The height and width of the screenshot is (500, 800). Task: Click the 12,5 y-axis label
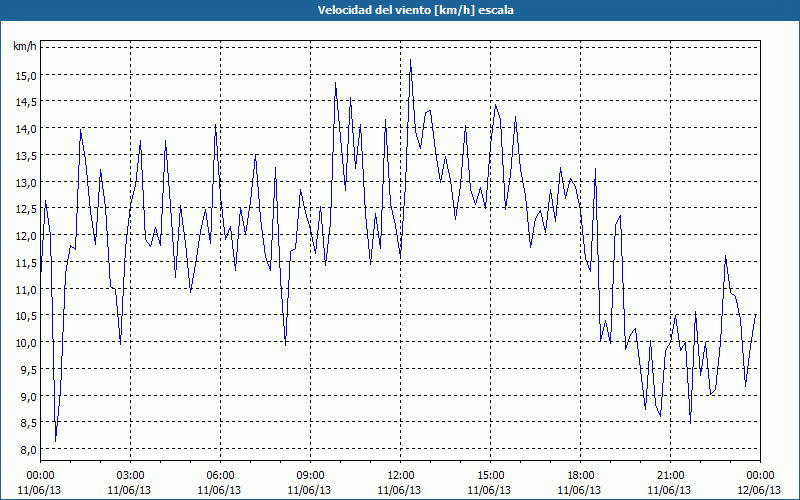[x=27, y=209]
